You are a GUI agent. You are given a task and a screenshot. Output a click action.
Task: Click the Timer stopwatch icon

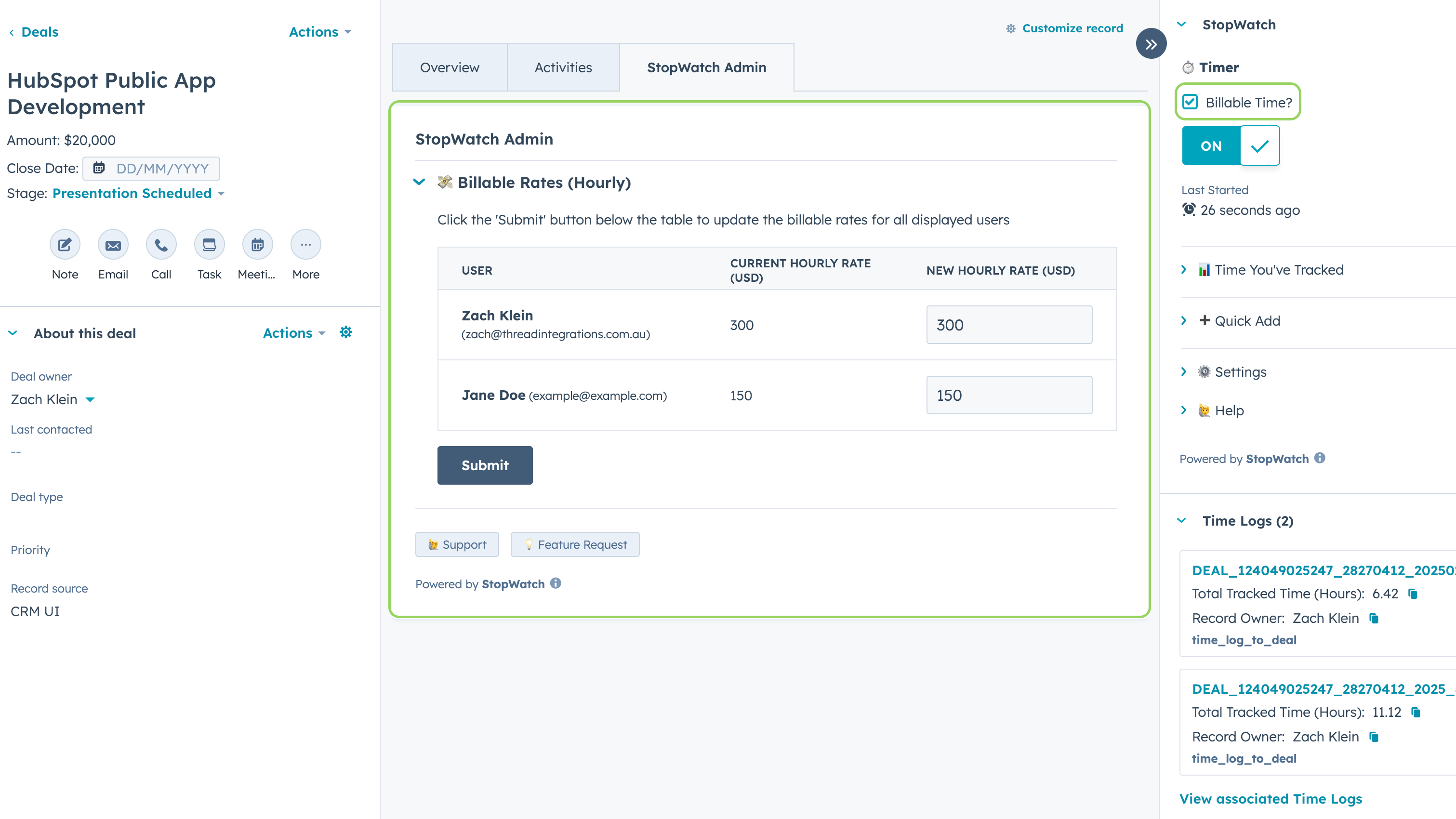pos(1188,67)
